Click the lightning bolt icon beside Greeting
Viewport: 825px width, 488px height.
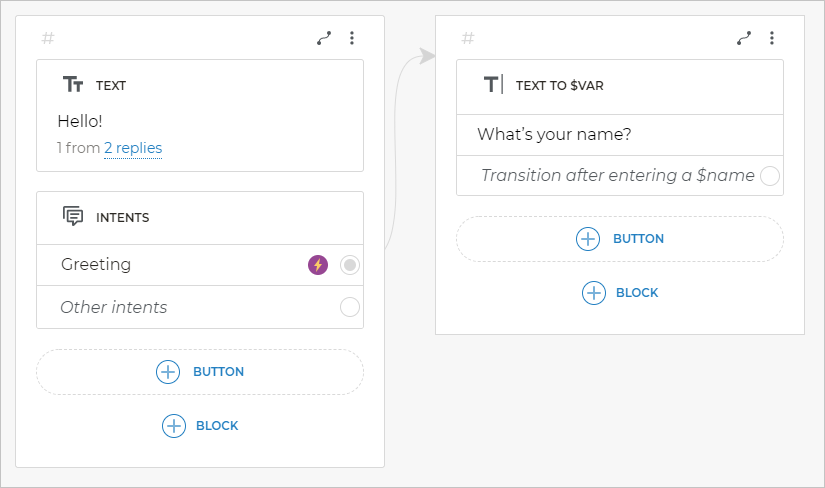(318, 265)
